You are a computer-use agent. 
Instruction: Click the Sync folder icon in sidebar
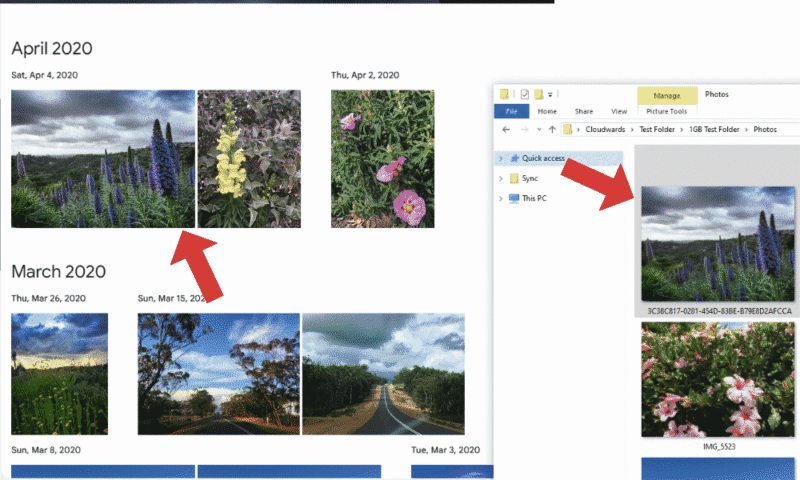pyautogui.click(x=514, y=178)
